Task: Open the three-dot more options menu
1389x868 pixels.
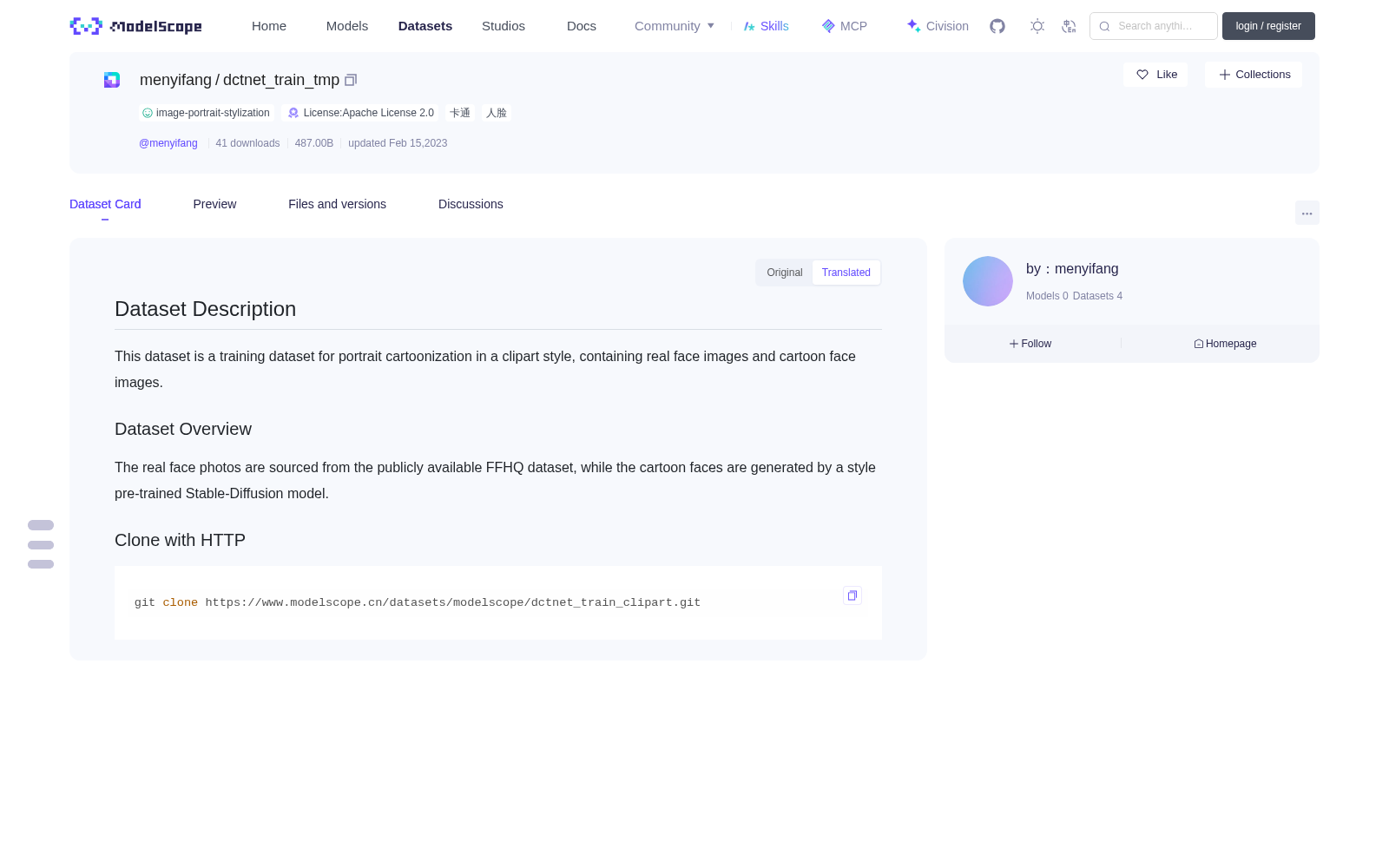Action: click(1307, 214)
